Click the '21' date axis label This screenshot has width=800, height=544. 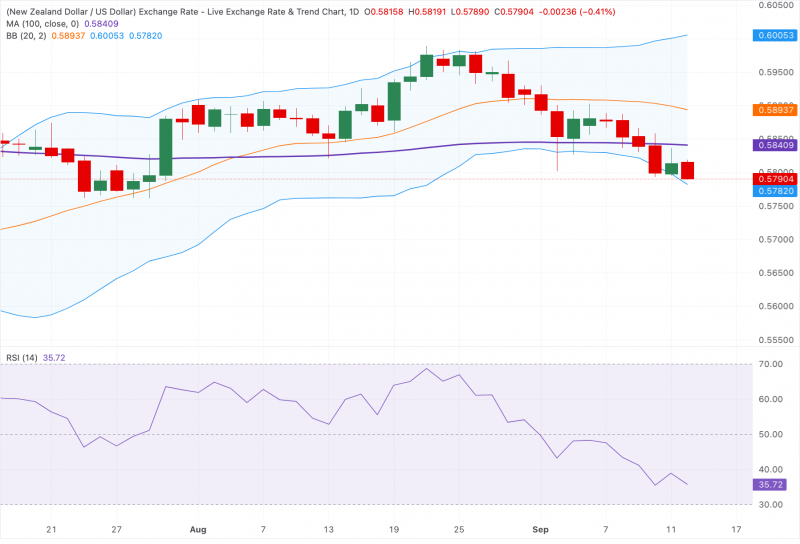(x=51, y=529)
